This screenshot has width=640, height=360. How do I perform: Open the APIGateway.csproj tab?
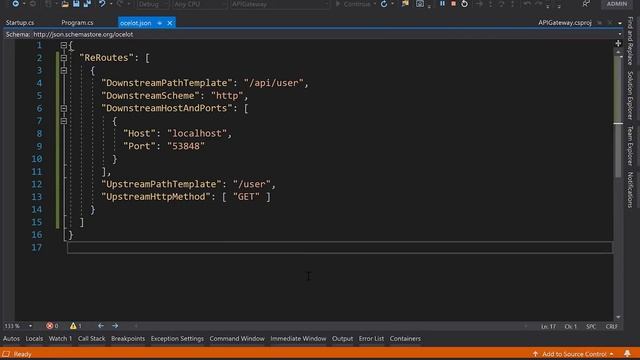[564, 23]
